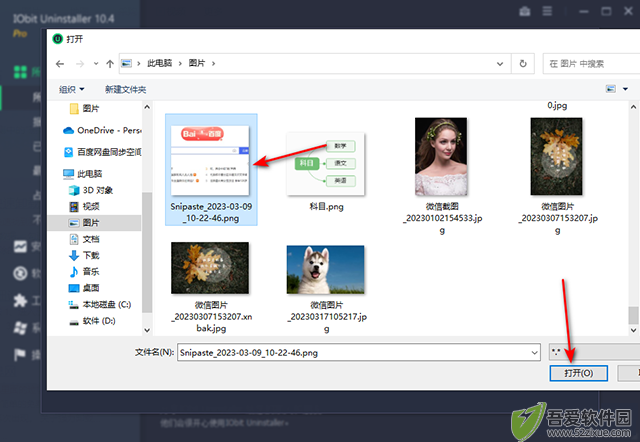This screenshot has height=442, width=640.
Task: Select the yellow 图片 folder in sidebar
Action: coord(84,109)
